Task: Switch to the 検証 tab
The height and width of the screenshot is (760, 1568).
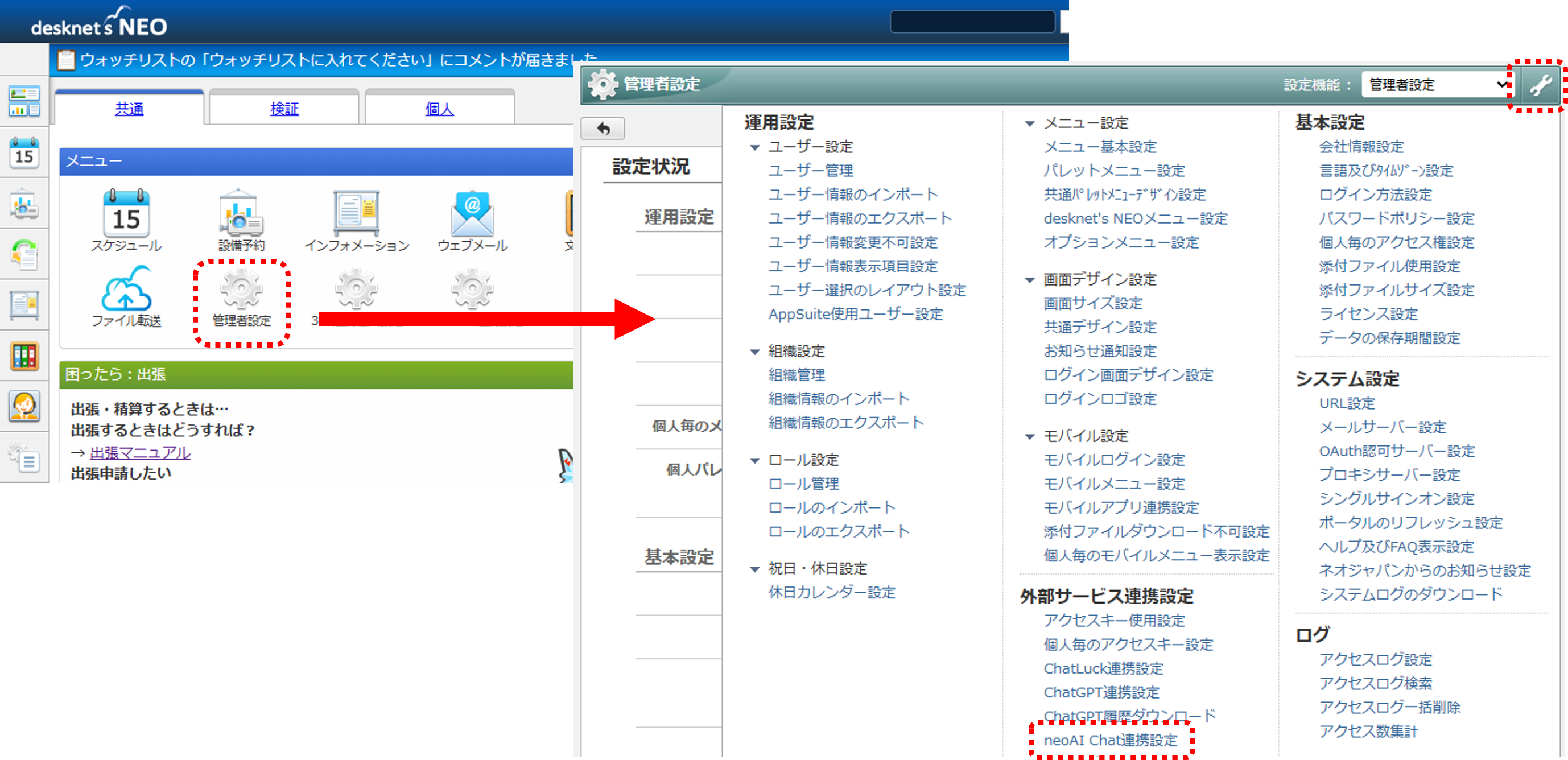Action: [284, 109]
